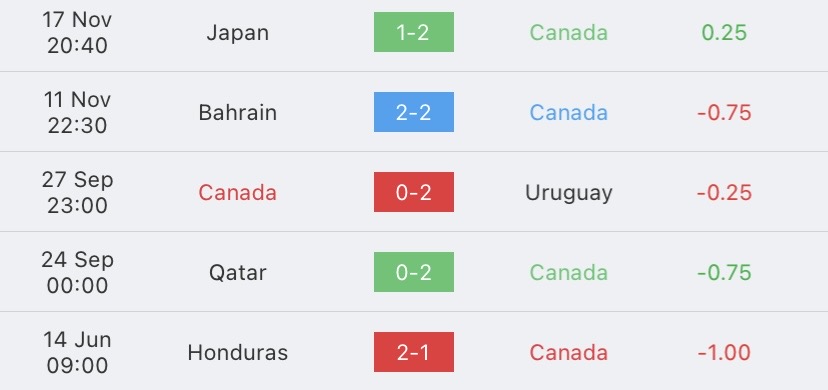This screenshot has height=390, width=828.
Task: Open the red 0-2 Canada-Uruguay score
Action: [413, 192]
